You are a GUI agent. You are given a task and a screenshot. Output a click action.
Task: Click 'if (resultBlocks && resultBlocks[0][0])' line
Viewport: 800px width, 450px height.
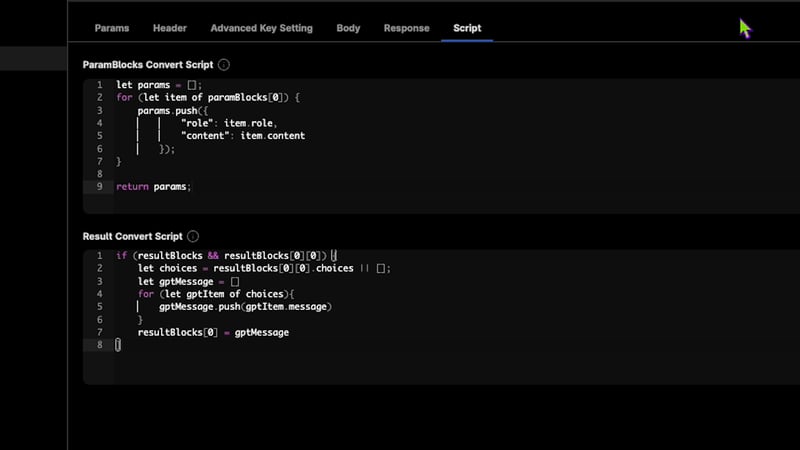226,256
